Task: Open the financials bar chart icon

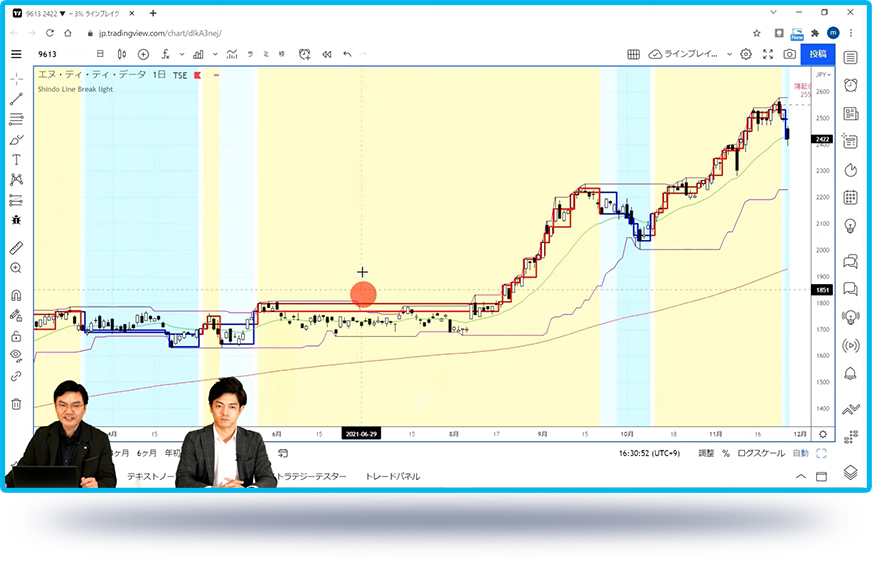Action: pyautogui.click(x=198, y=54)
